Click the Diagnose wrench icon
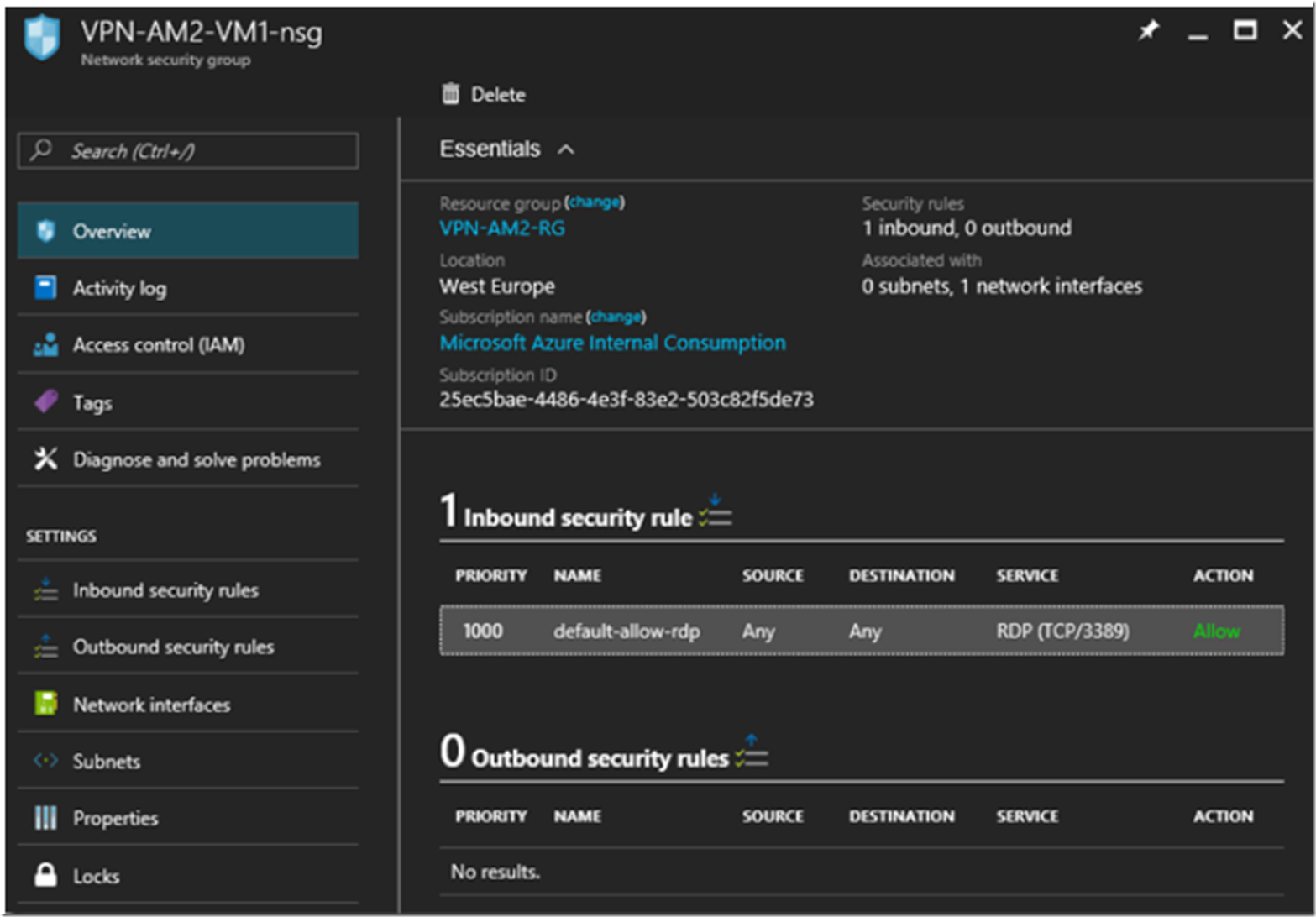Image resolution: width=1316 pixels, height=917 pixels. point(45,458)
